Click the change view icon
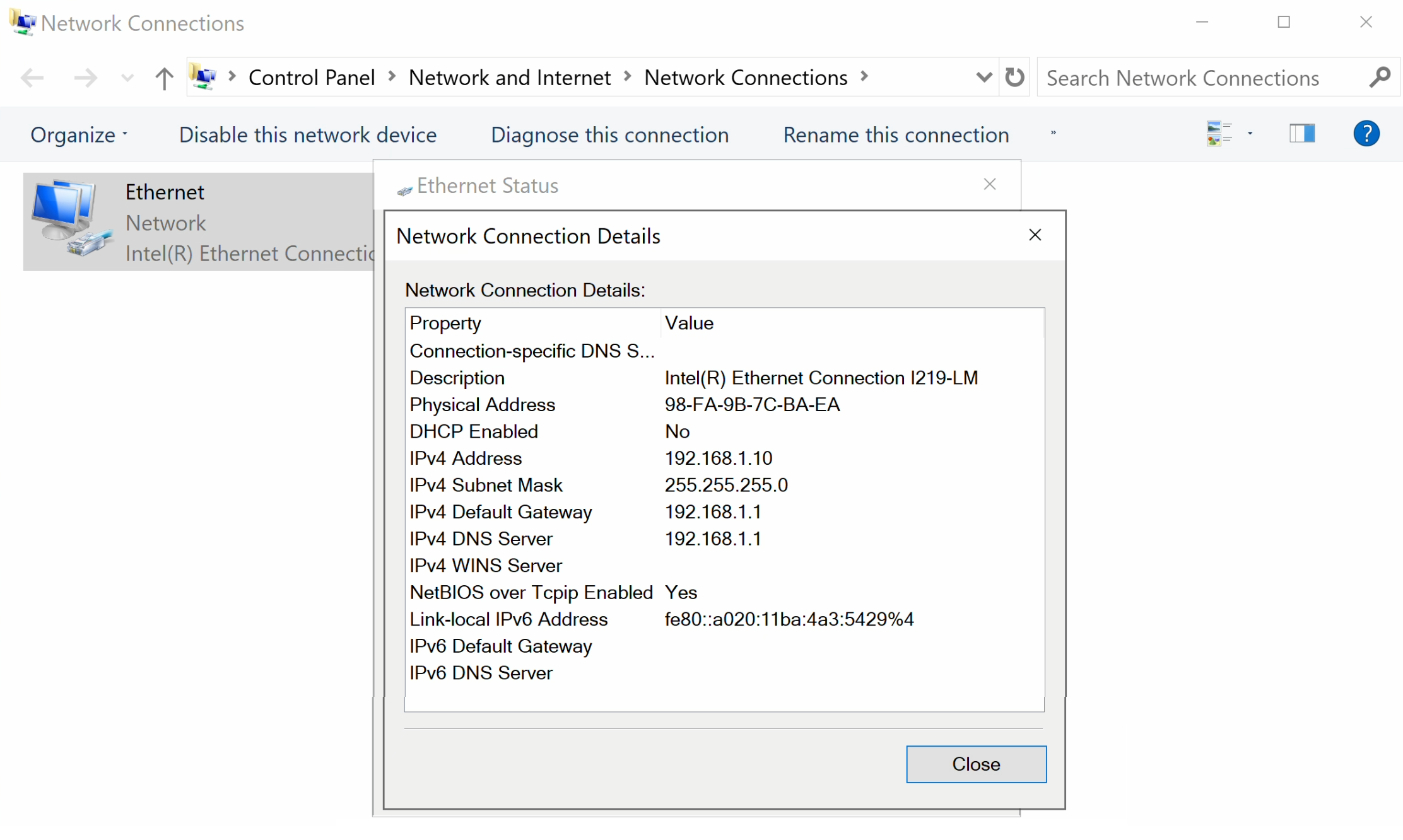This screenshot has height=840, width=1403. (1218, 134)
